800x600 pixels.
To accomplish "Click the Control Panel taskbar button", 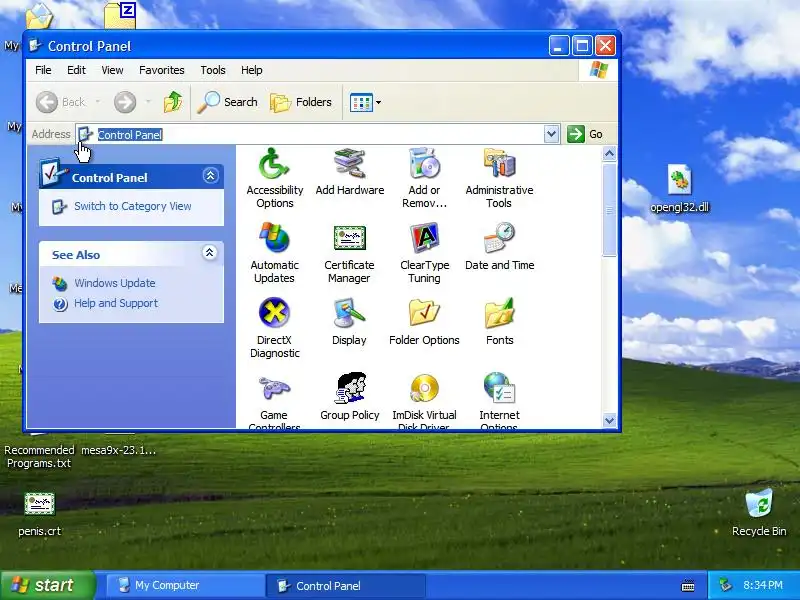I will tap(345, 585).
